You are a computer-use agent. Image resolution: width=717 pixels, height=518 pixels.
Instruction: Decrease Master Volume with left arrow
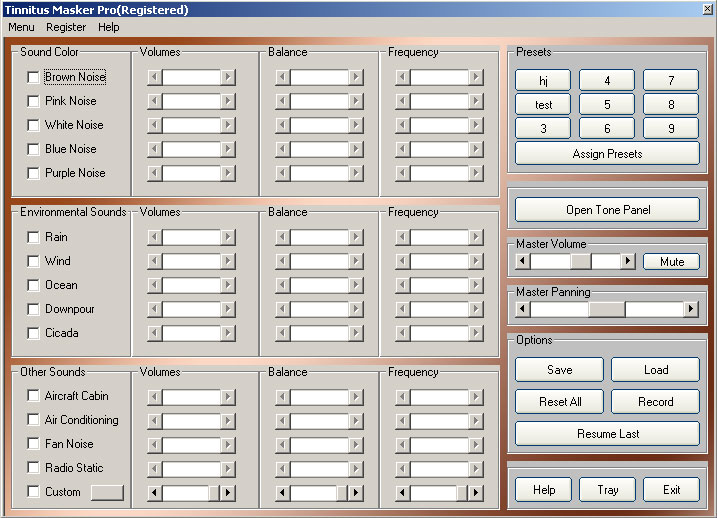522,262
